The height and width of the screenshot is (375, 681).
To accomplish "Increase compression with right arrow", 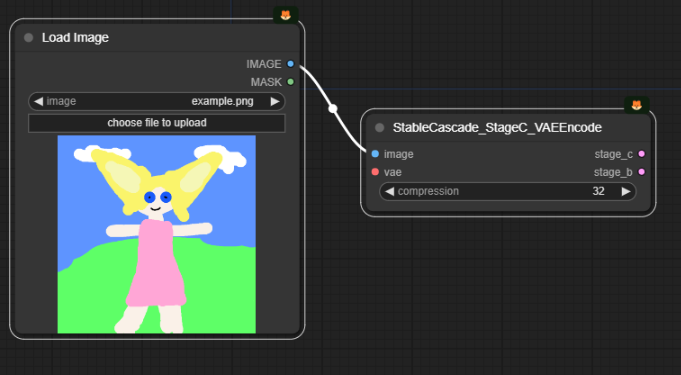I will coord(626,192).
